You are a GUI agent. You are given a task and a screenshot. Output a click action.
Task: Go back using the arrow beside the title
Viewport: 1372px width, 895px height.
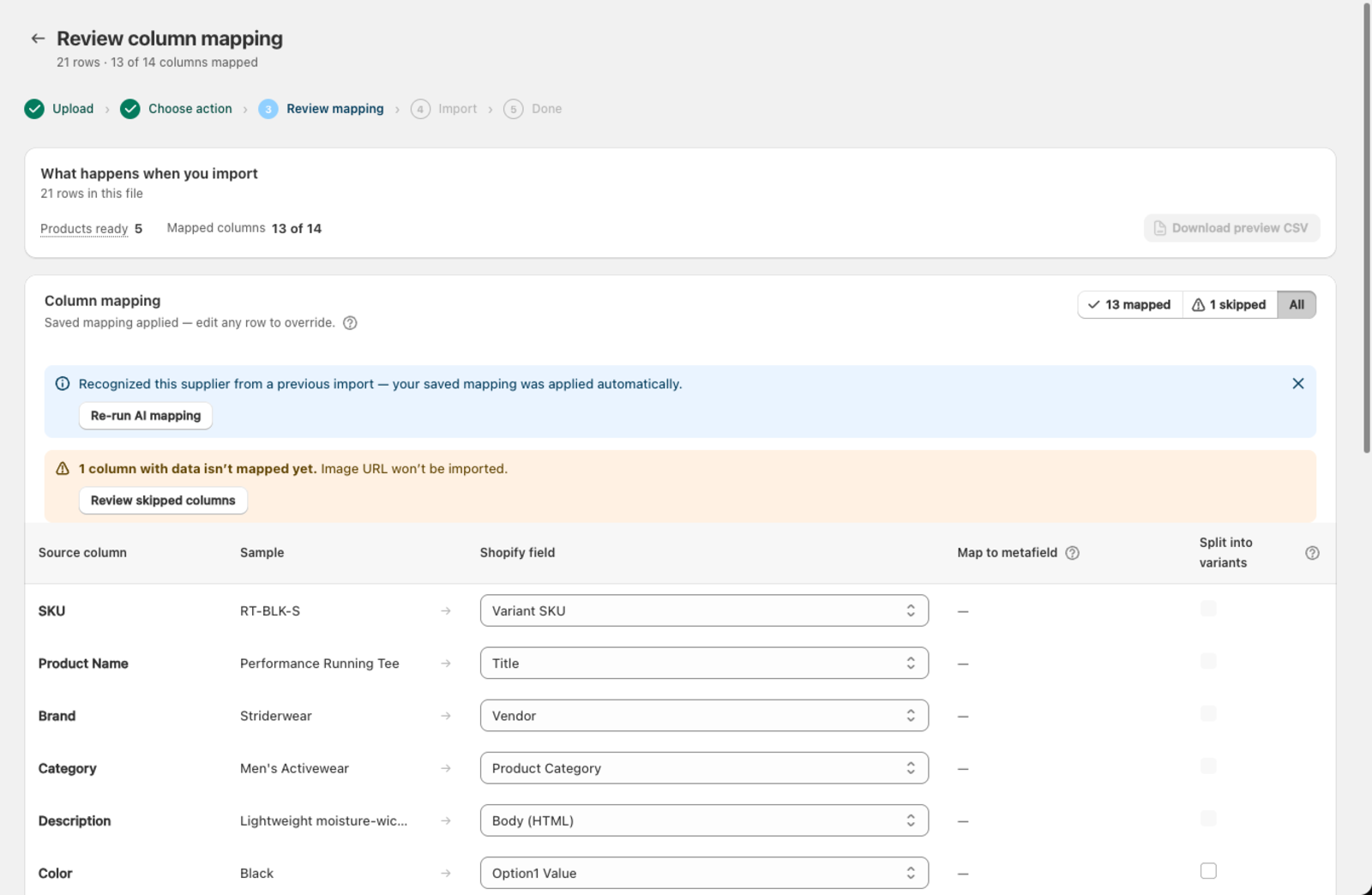click(38, 39)
